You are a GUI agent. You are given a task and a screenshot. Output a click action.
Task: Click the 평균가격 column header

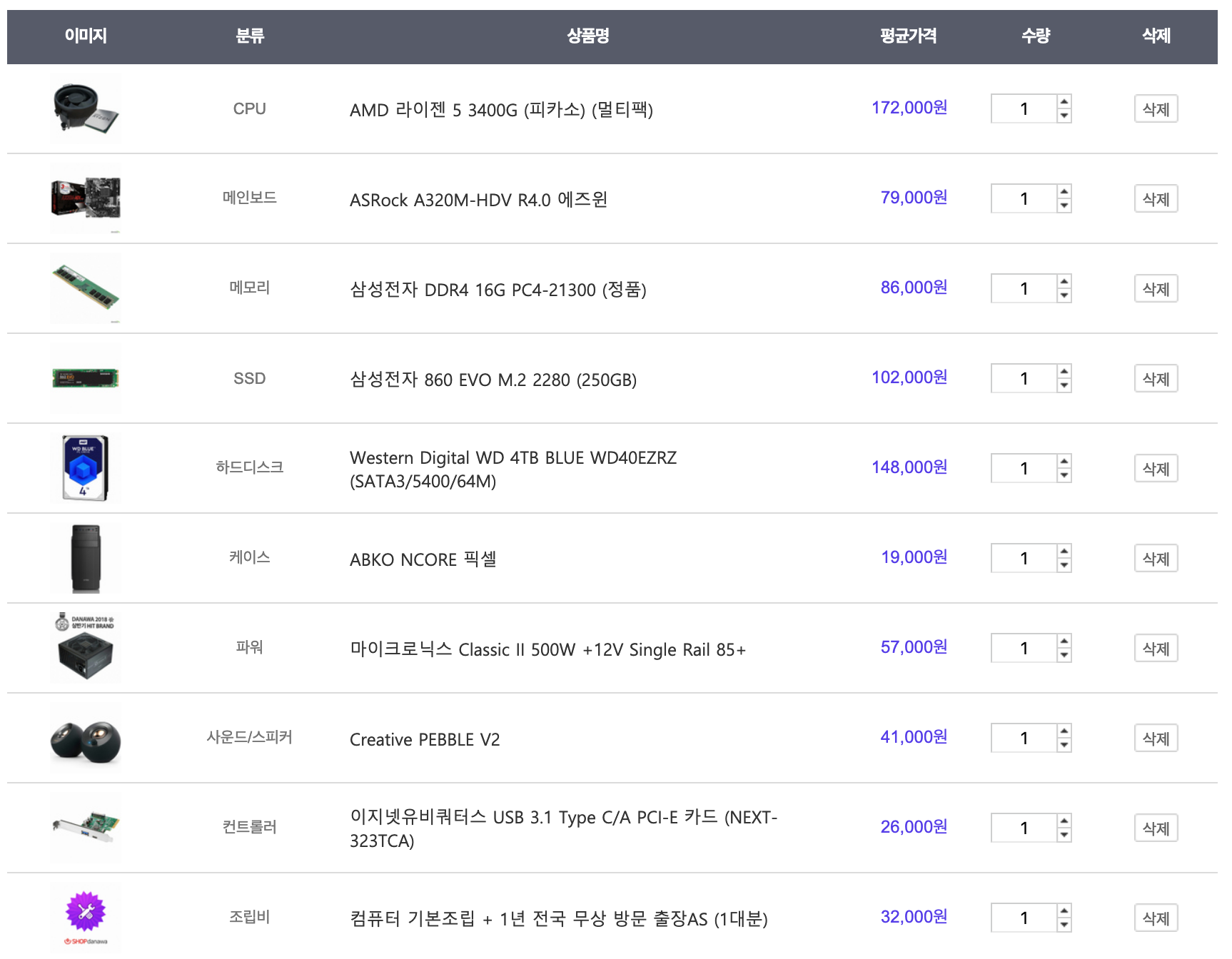(908, 36)
